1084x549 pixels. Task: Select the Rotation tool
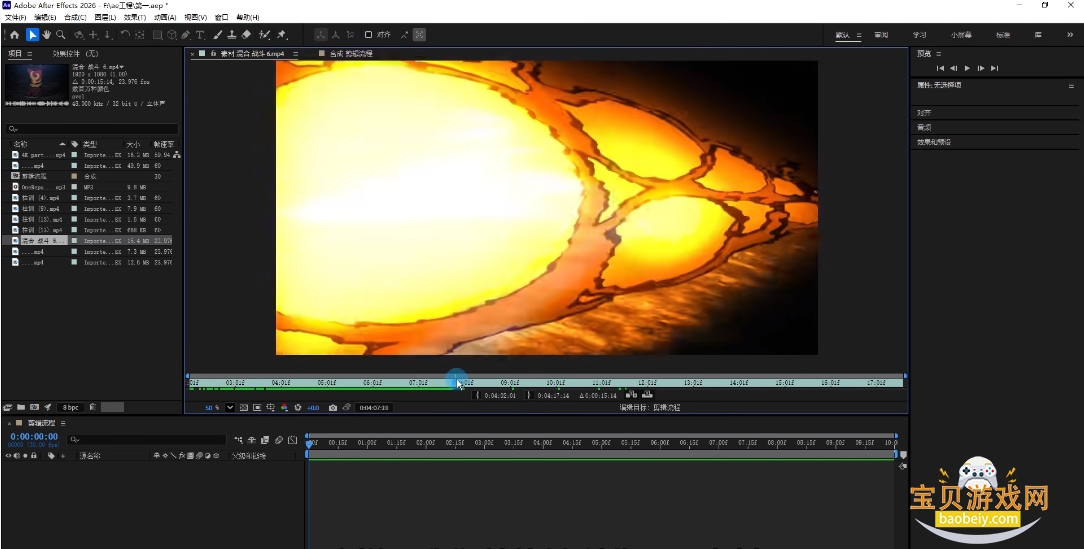pos(125,35)
